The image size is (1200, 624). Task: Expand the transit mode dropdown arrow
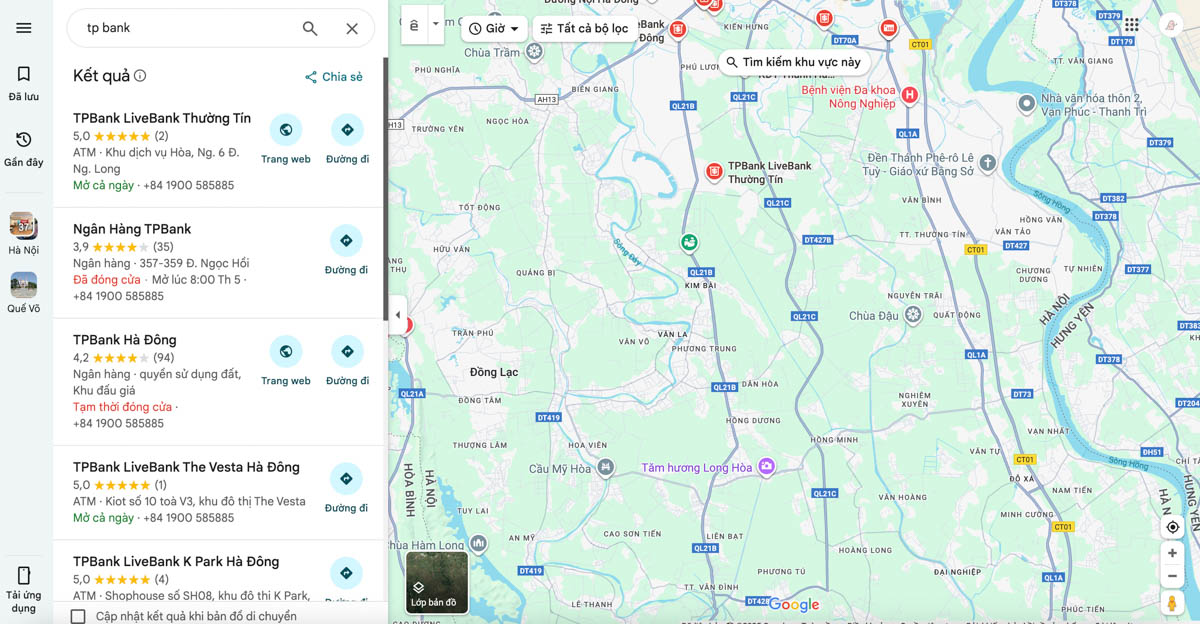click(435, 25)
